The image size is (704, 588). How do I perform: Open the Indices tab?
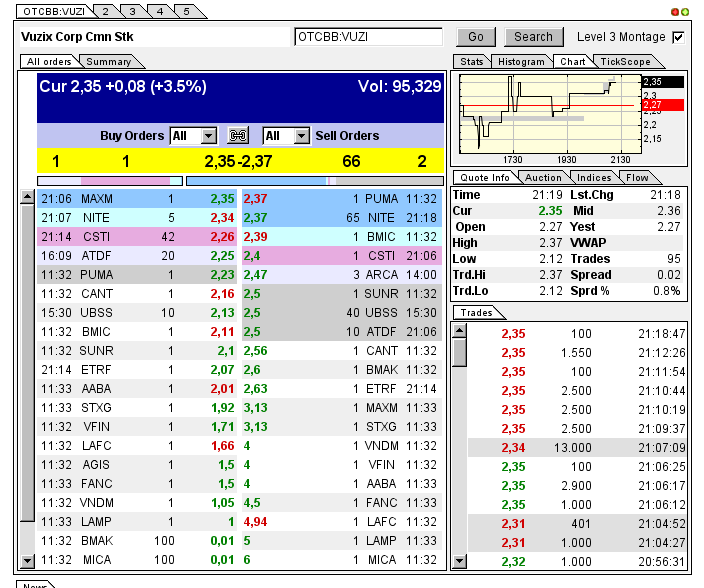click(594, 178)
